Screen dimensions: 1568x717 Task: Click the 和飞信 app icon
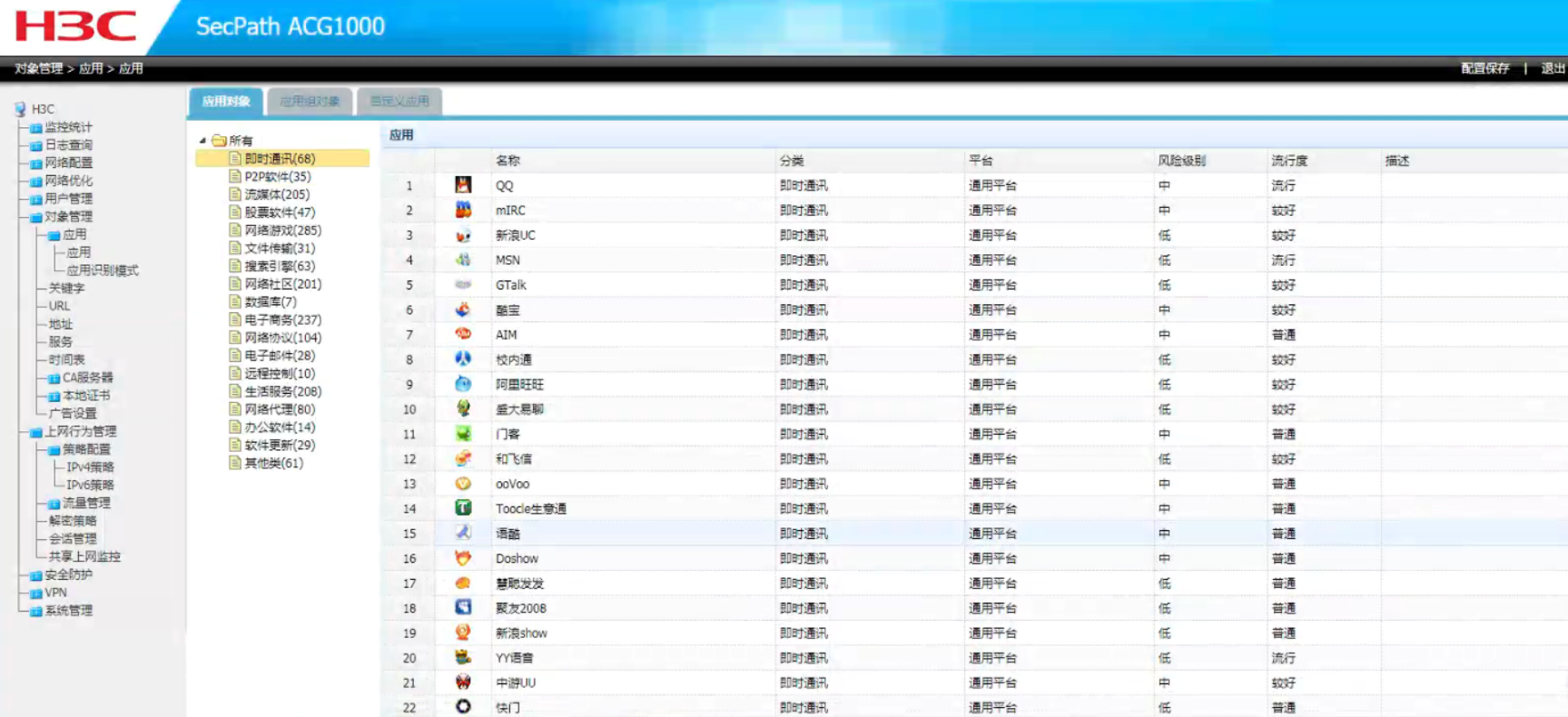pyautogui.click(x=463, y=458)
